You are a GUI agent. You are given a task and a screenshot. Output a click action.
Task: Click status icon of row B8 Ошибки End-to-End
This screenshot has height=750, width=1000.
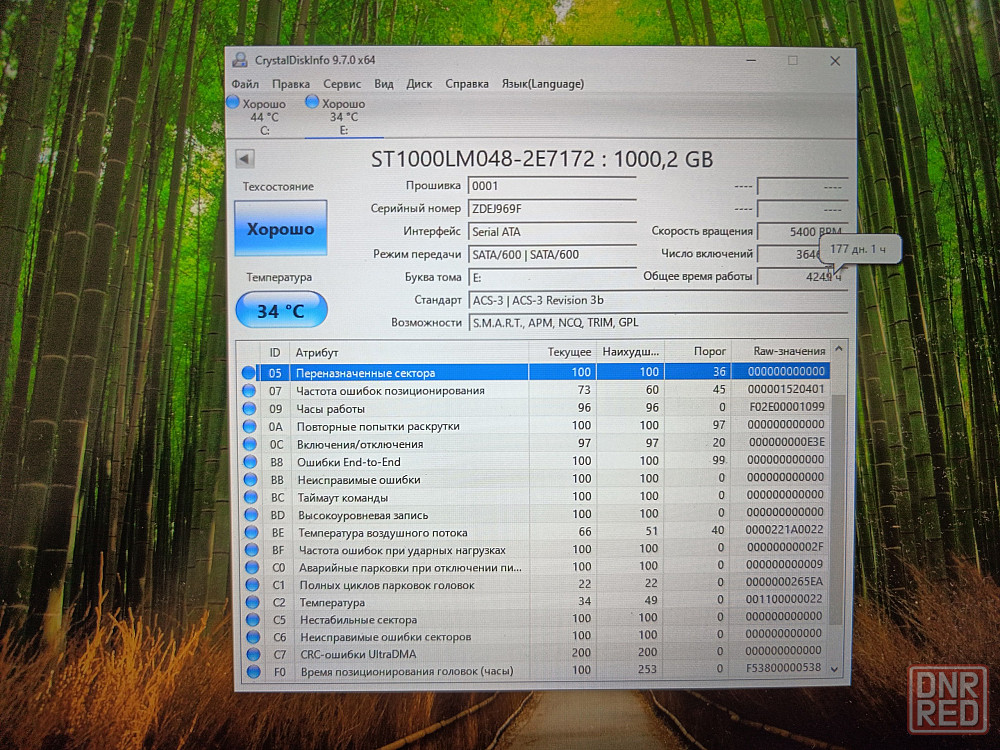[x=250, y=462]
